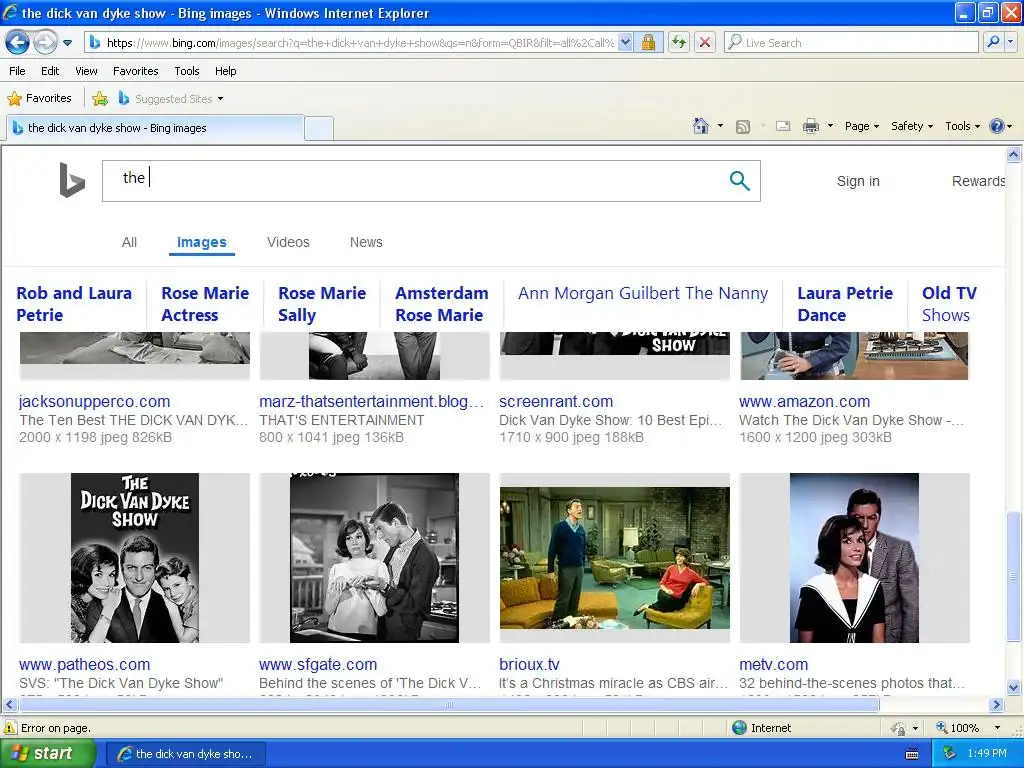Select Rob and Laura Petrie suggestion

74,304
